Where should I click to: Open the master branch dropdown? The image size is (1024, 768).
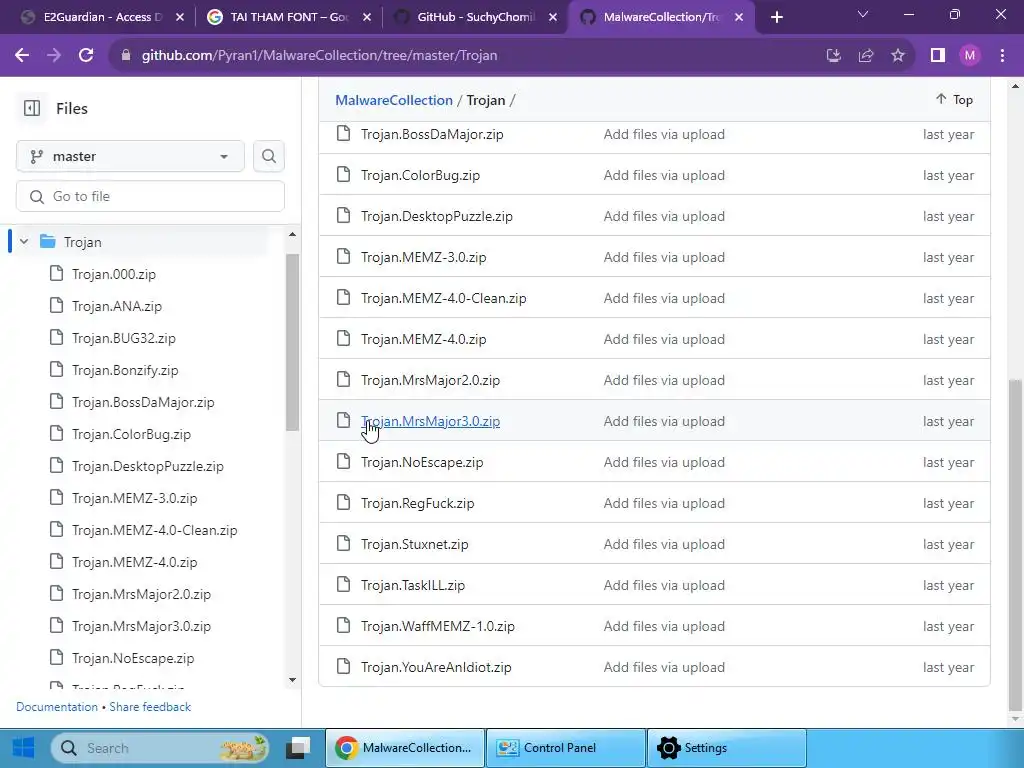130,156
